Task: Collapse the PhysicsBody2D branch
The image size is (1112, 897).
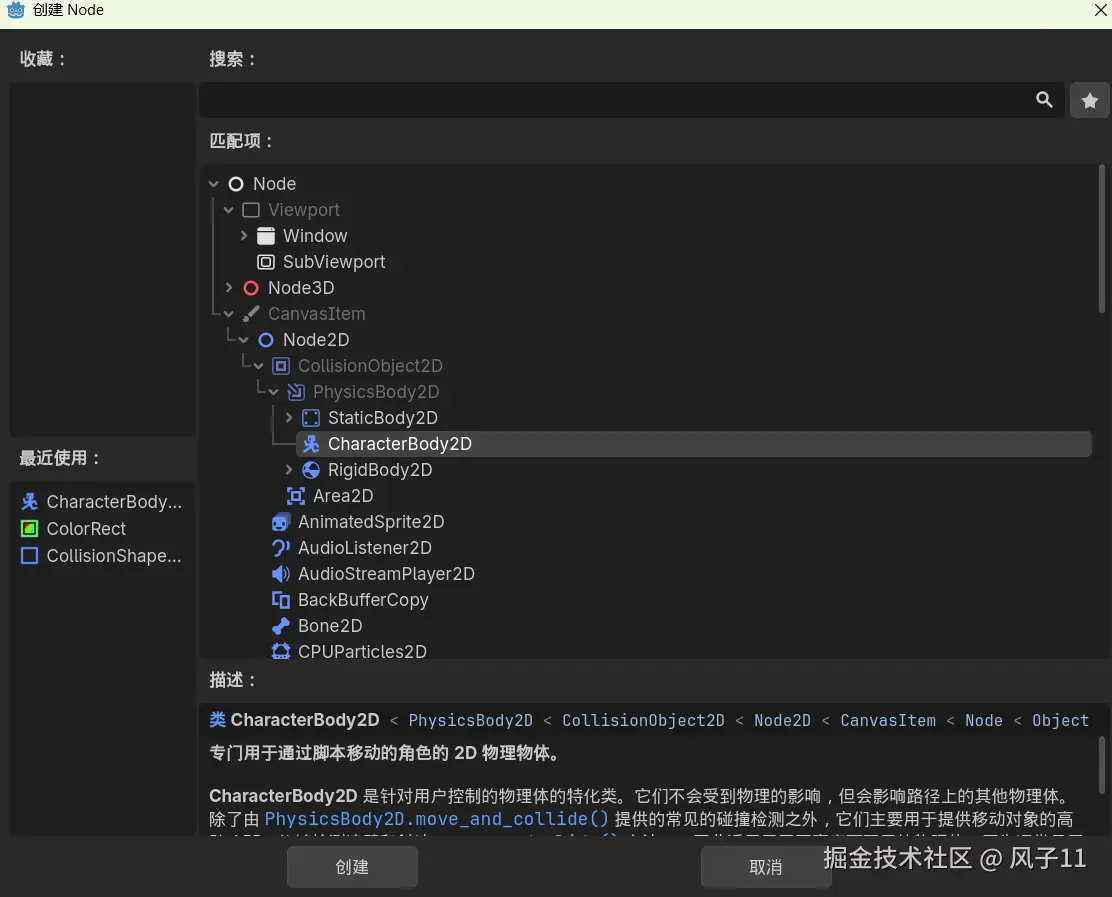Action: point(273,391)
